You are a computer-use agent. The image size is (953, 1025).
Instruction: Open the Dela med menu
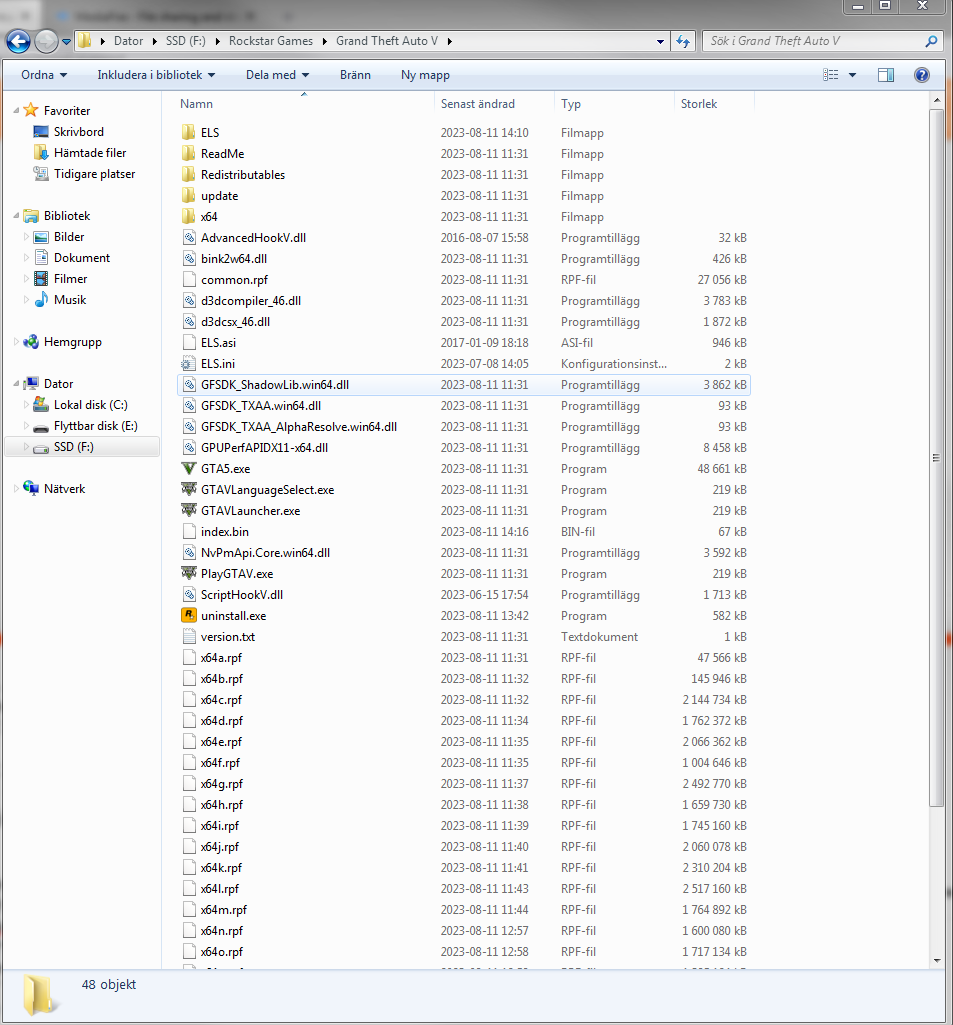(x=277, y=75)
